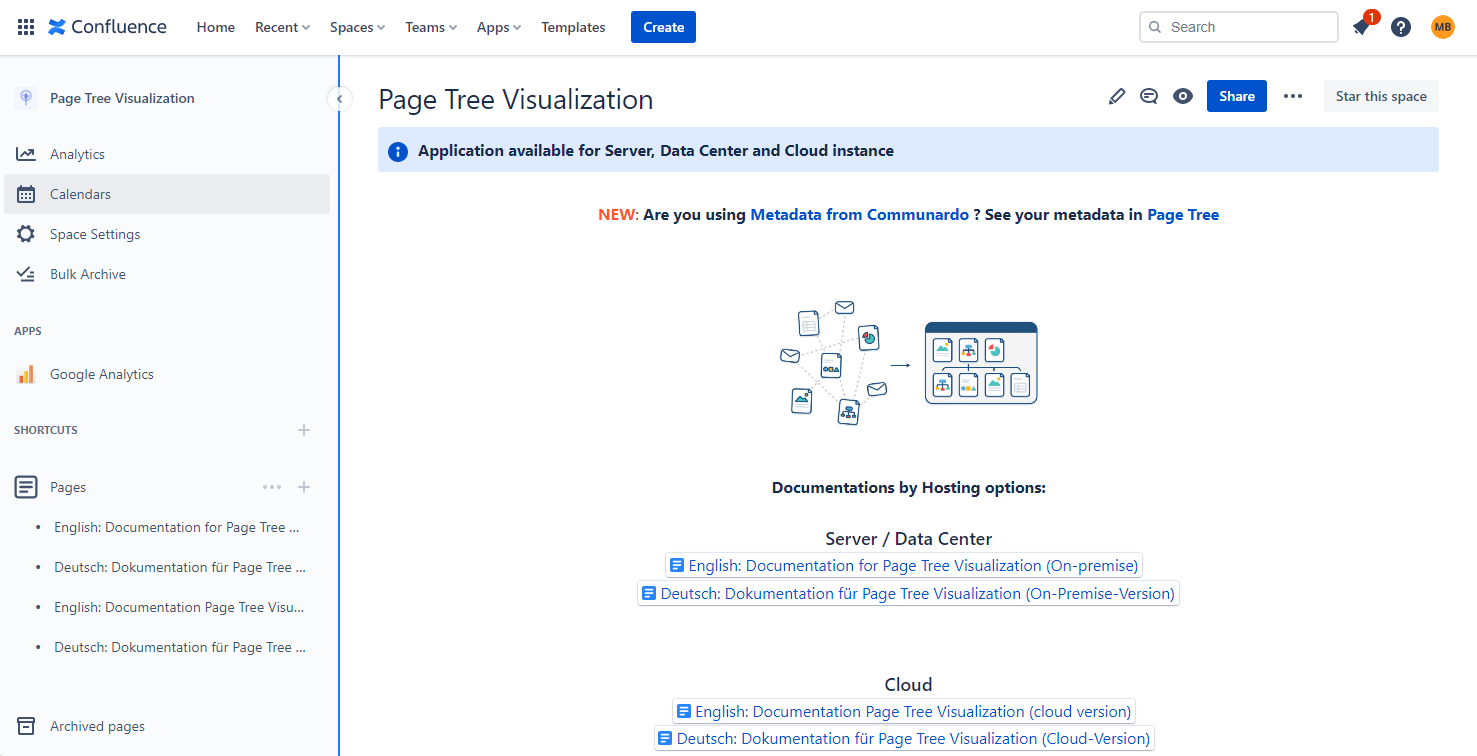Create a page with the Pages plus icon
Screen dimensions: 1477x756
[x=304, y=487]
